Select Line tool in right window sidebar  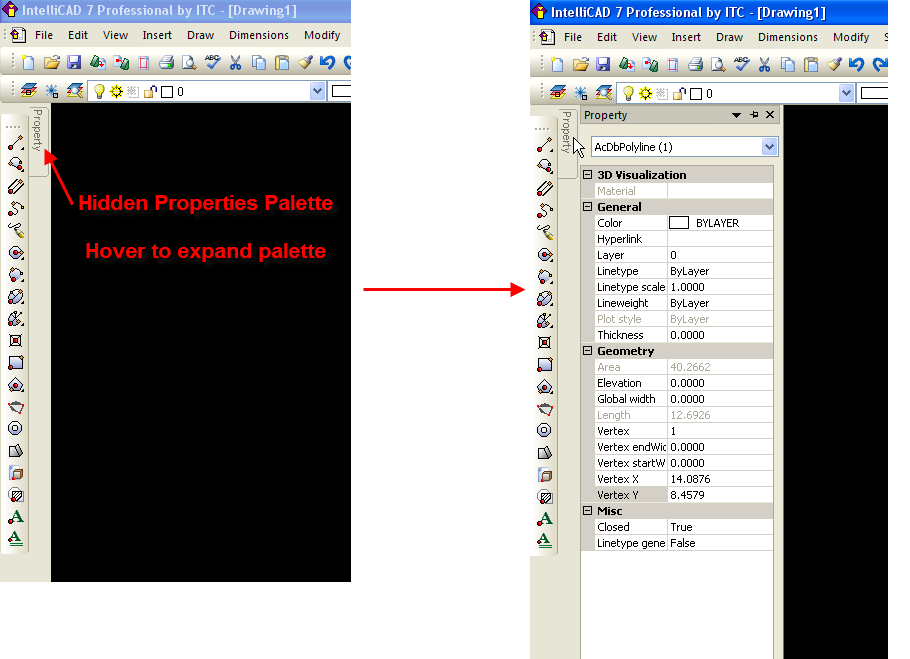coord(545,144)
